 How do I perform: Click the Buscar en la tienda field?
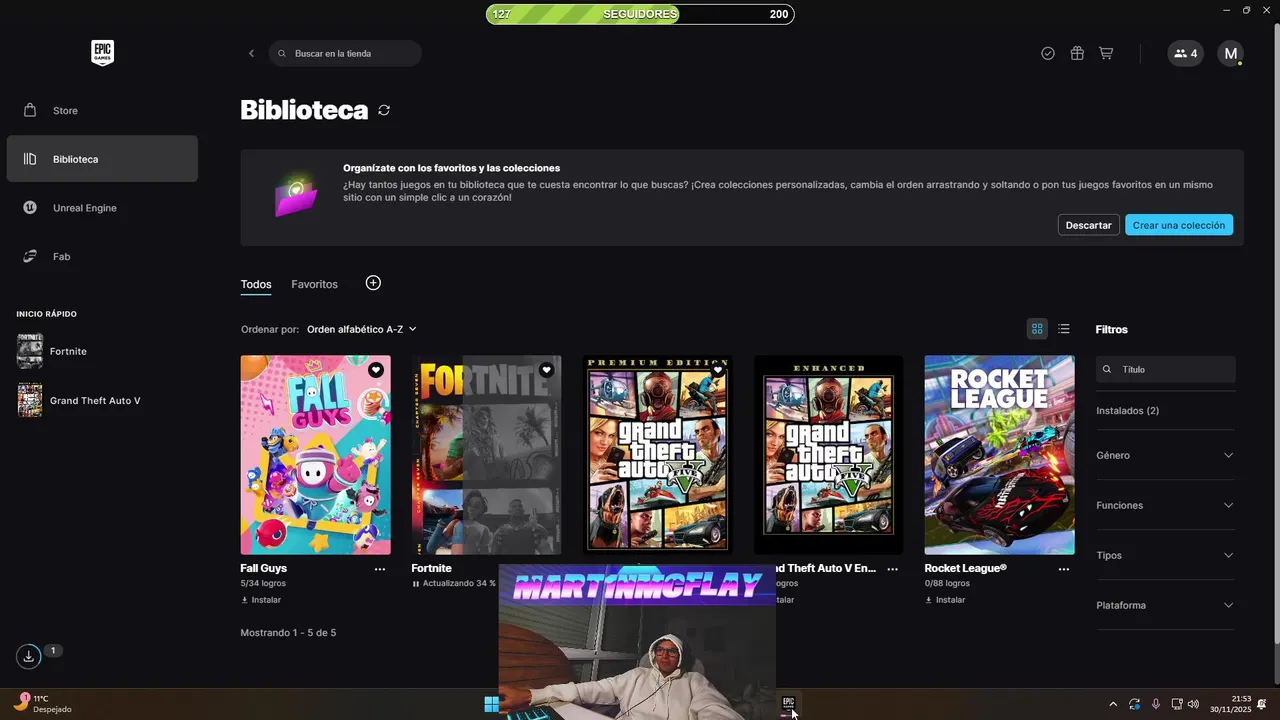pyautogui.click(x=345, y=53)
